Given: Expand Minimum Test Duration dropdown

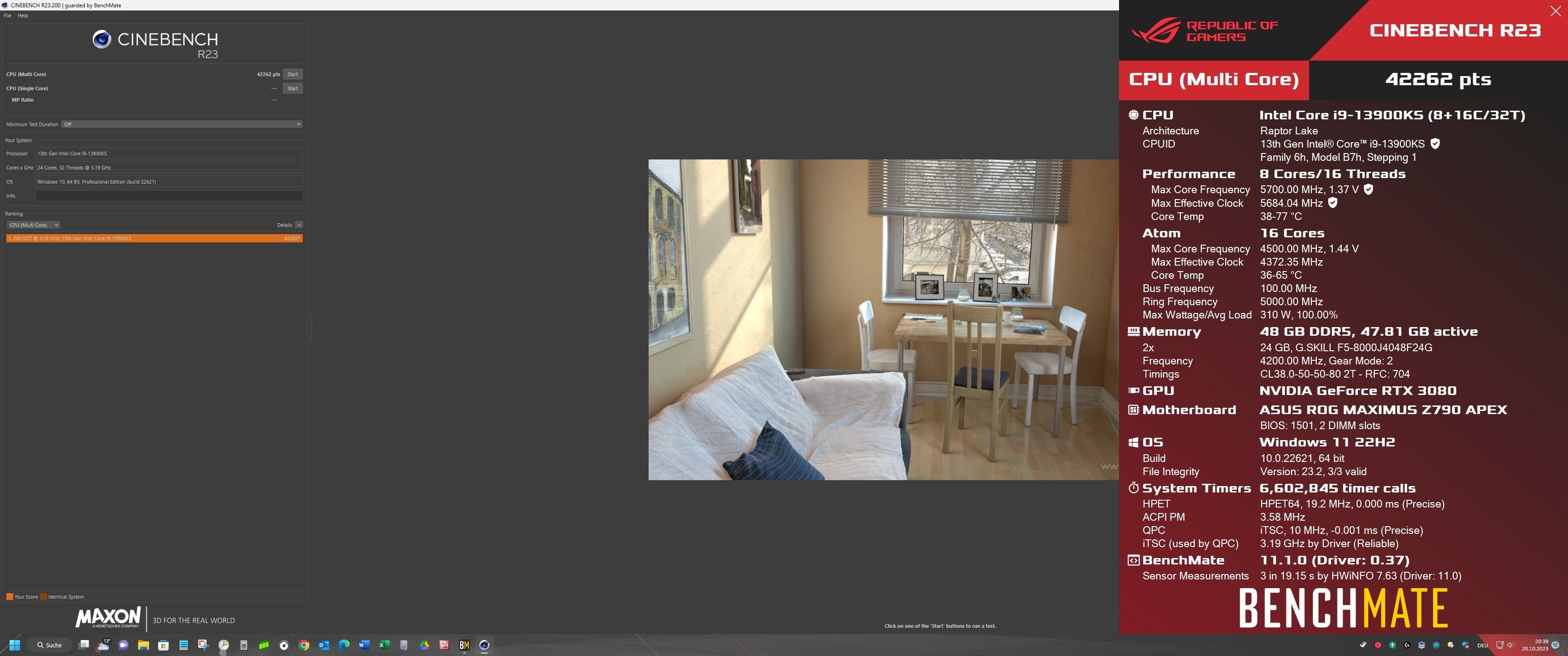Looking at the screenshot, I should [298, 124].
